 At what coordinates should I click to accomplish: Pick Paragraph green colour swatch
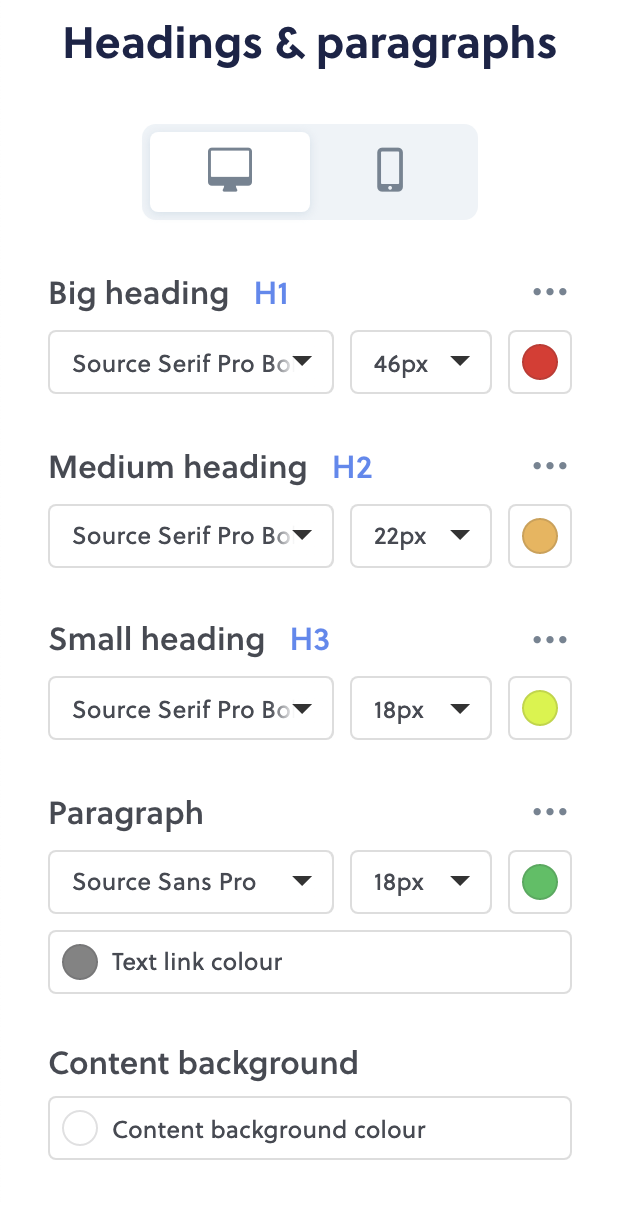(540, 882)
